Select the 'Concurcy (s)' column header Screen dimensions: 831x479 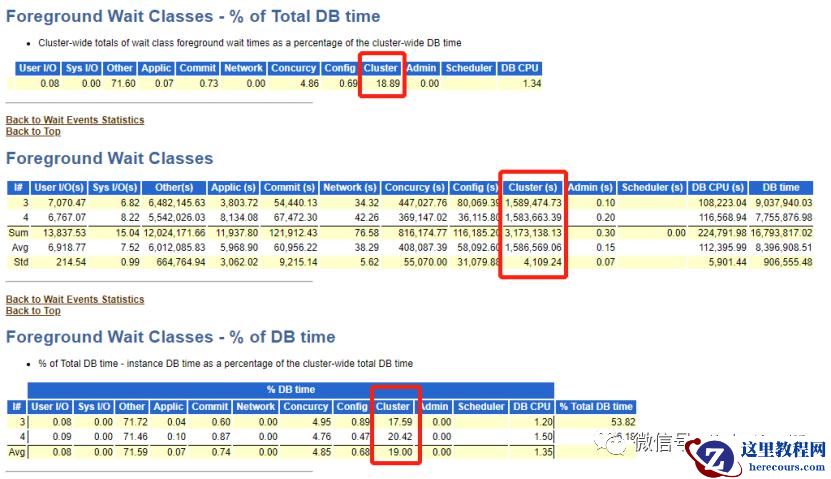pos(414,188)
